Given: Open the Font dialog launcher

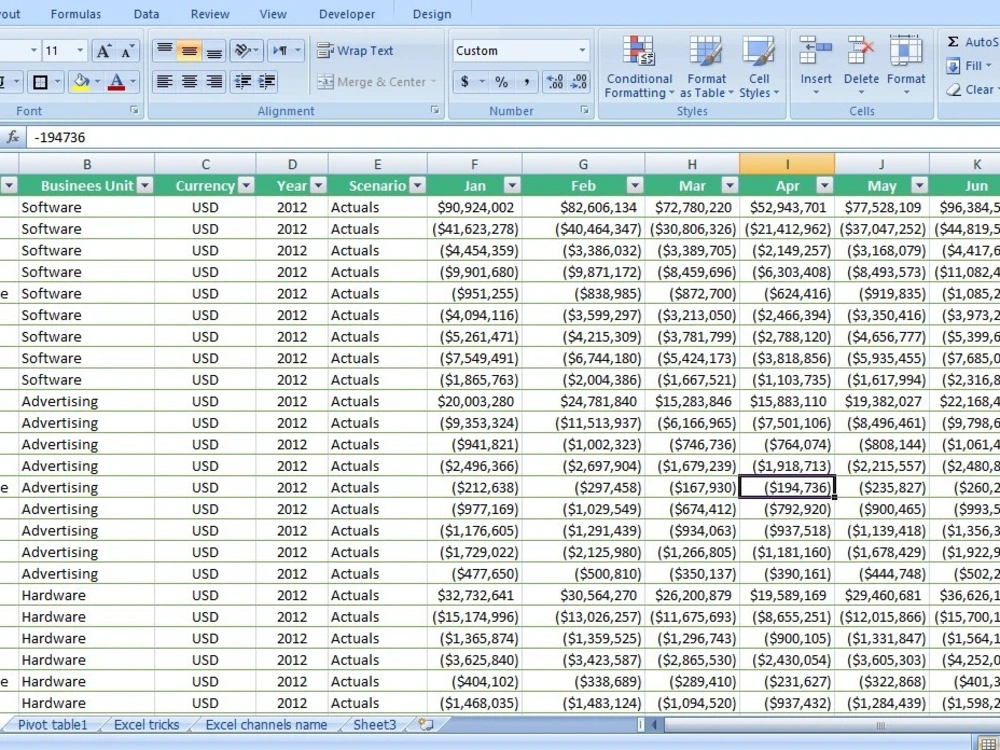Looking at the screenshot, I should point(134,110).
